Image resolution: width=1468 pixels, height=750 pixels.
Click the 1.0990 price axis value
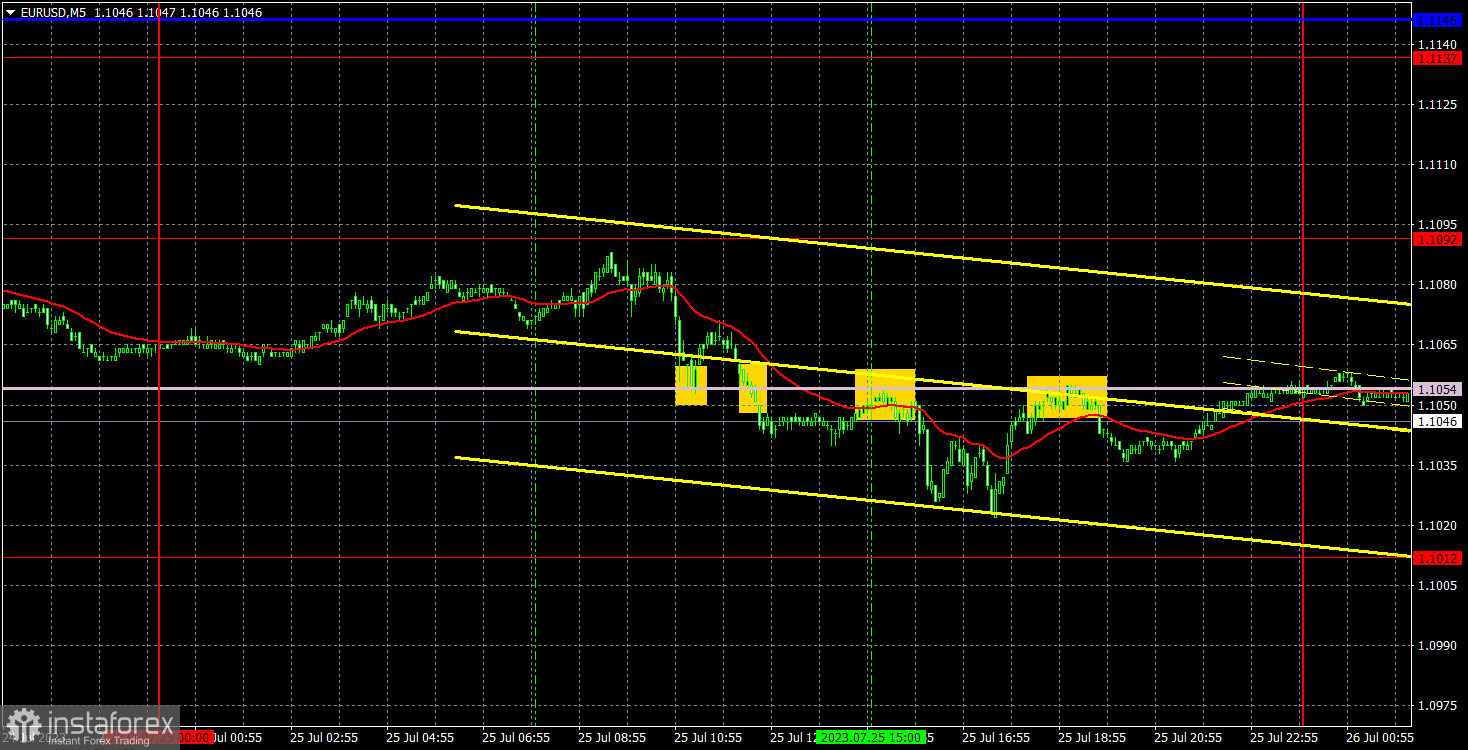[1437, 645]
